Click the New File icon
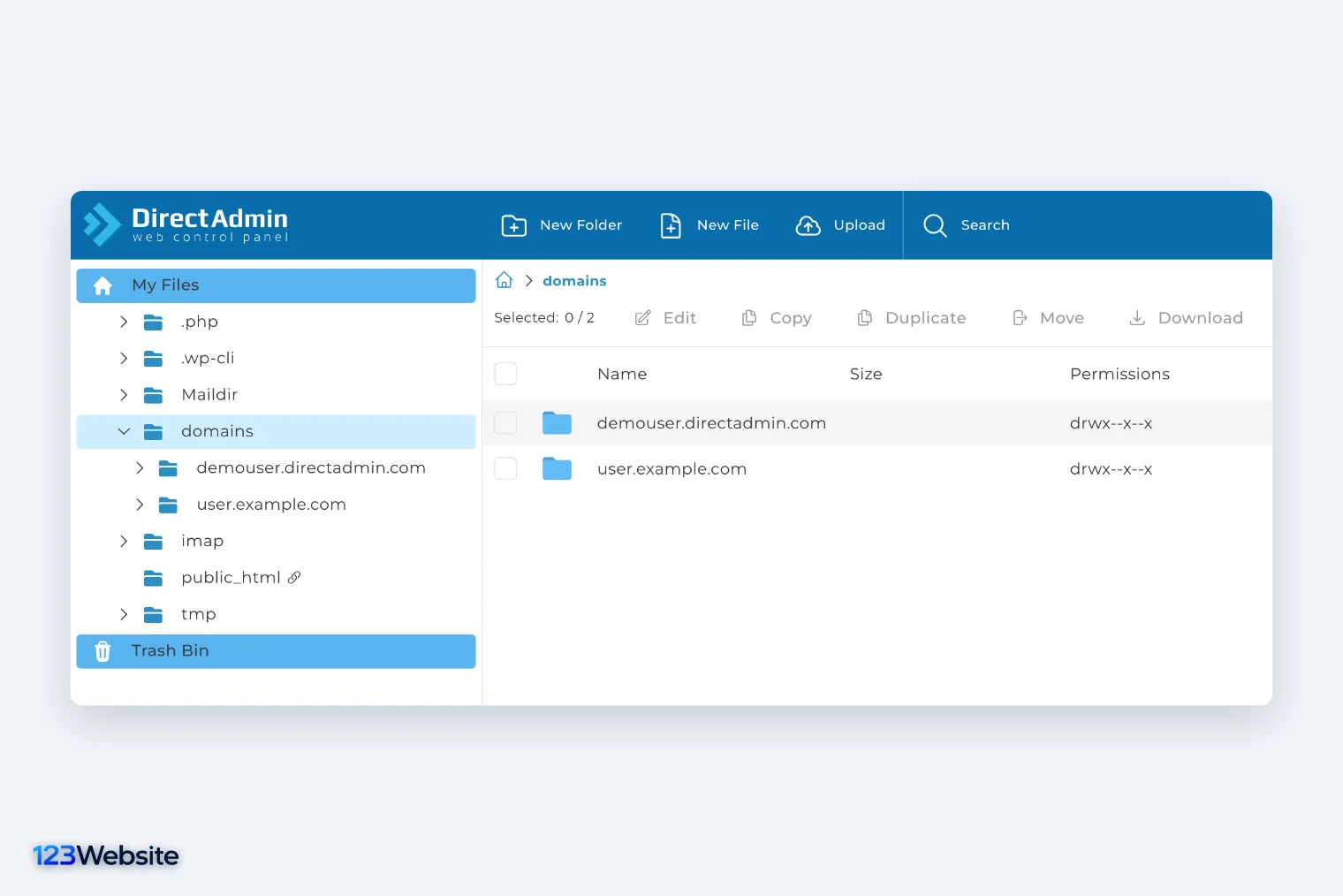1343x896 pixels. 671,225
